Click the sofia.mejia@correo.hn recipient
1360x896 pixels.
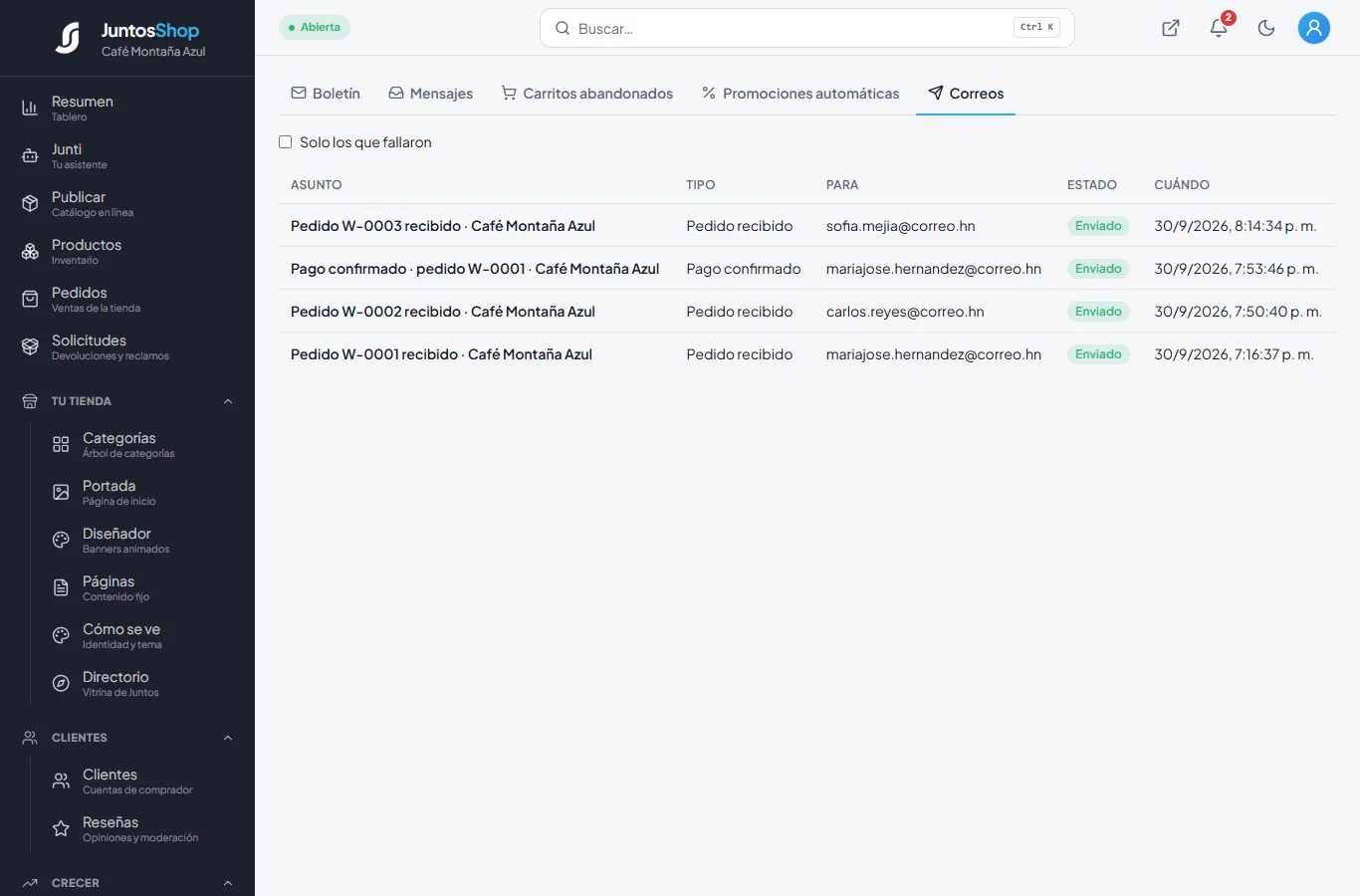tap(901, 226)
